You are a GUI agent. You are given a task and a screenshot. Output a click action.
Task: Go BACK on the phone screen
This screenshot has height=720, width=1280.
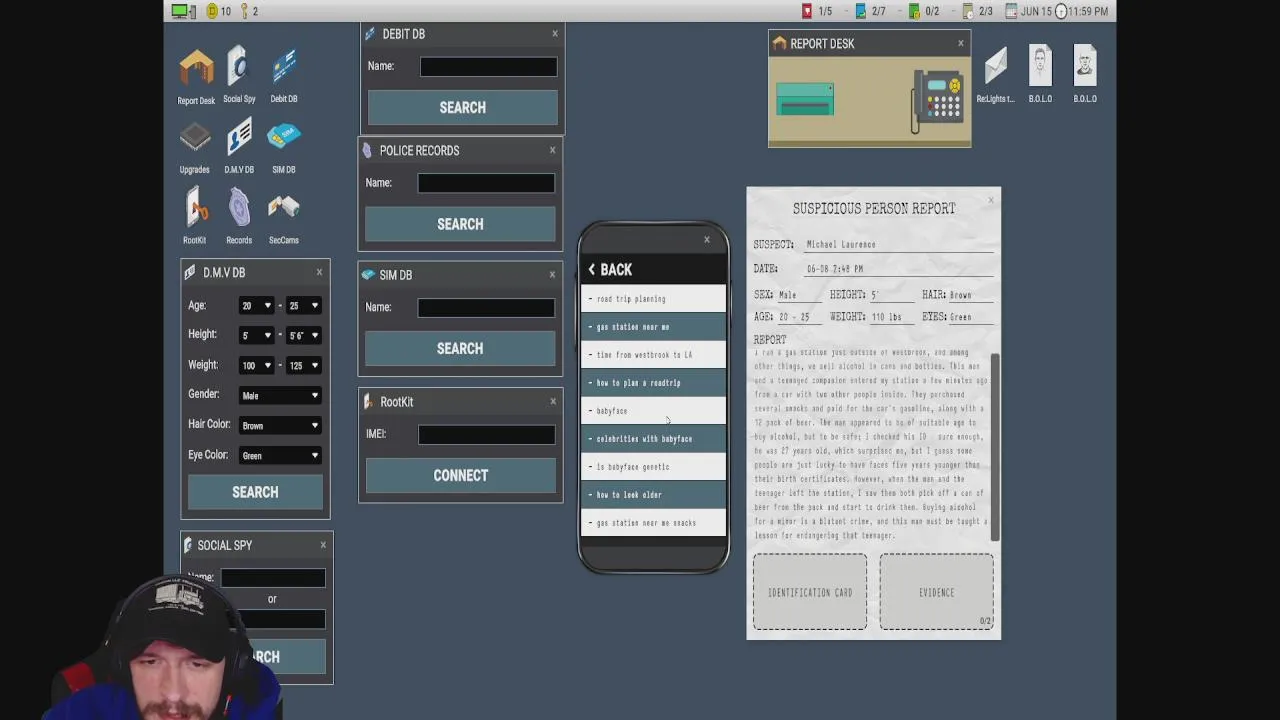[610, 269]
